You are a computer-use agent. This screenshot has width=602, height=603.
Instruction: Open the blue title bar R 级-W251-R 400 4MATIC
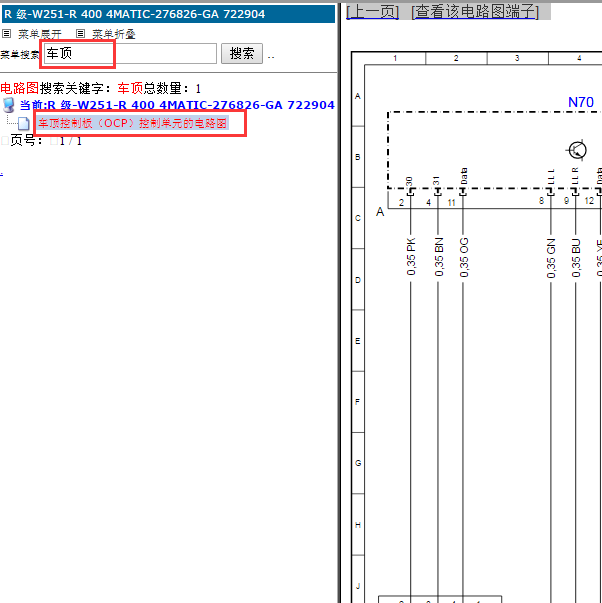[x=168, y=14]
